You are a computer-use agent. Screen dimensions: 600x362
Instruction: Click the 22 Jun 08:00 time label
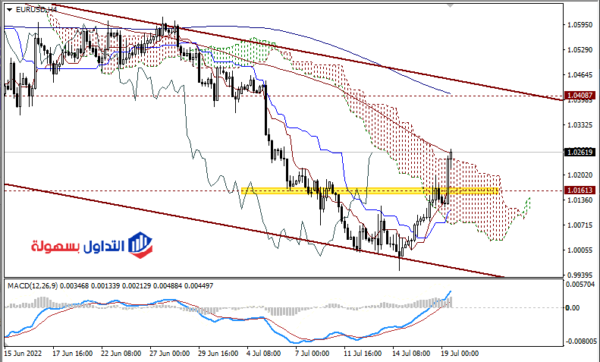121,353
